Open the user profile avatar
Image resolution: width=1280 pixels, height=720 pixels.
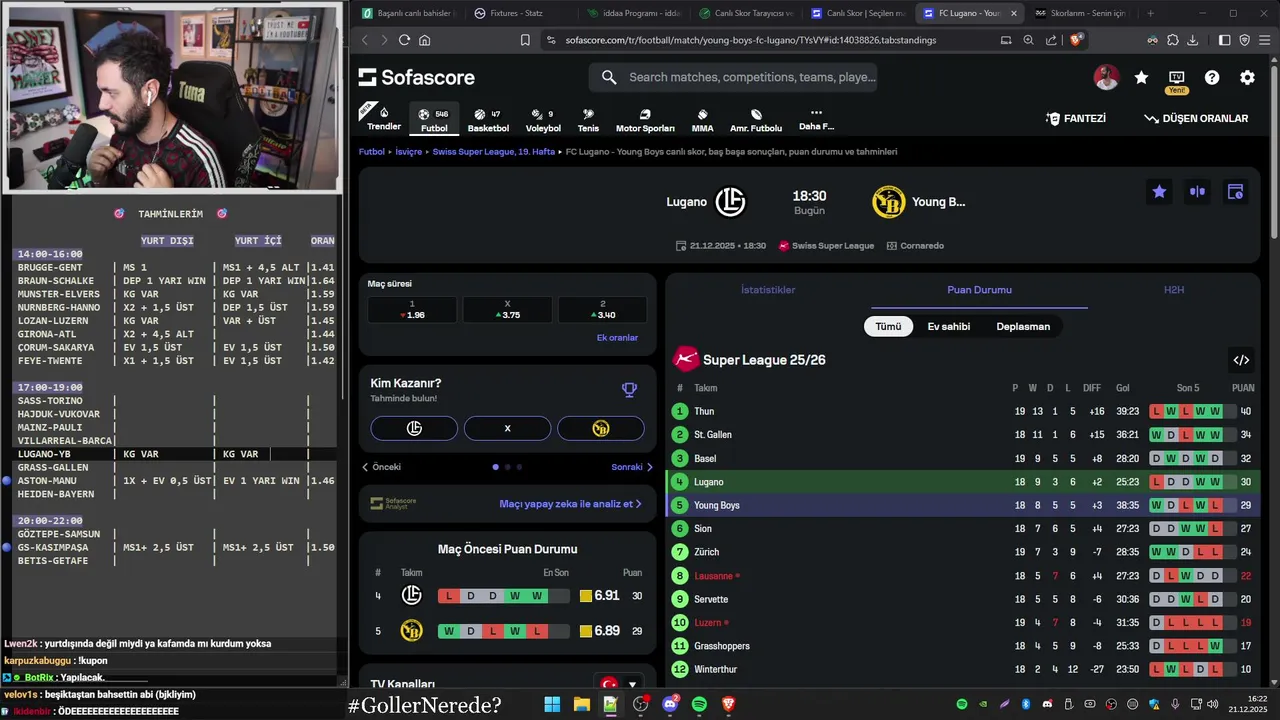click(x=1106, y=77)
